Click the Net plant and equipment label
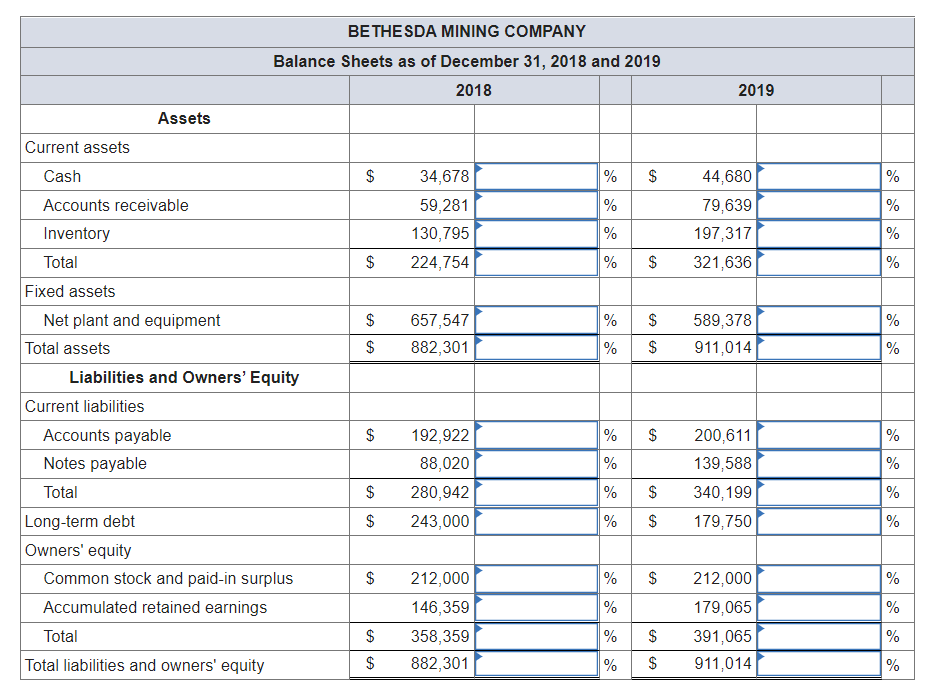The height and width of the screenshot is (692, 943). [132, 320]
